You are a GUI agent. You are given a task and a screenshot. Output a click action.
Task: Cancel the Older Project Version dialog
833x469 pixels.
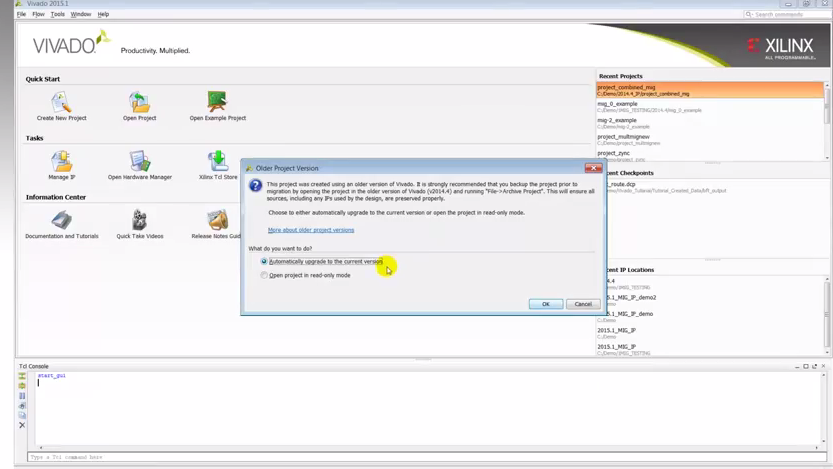click(x=583, y=304)
